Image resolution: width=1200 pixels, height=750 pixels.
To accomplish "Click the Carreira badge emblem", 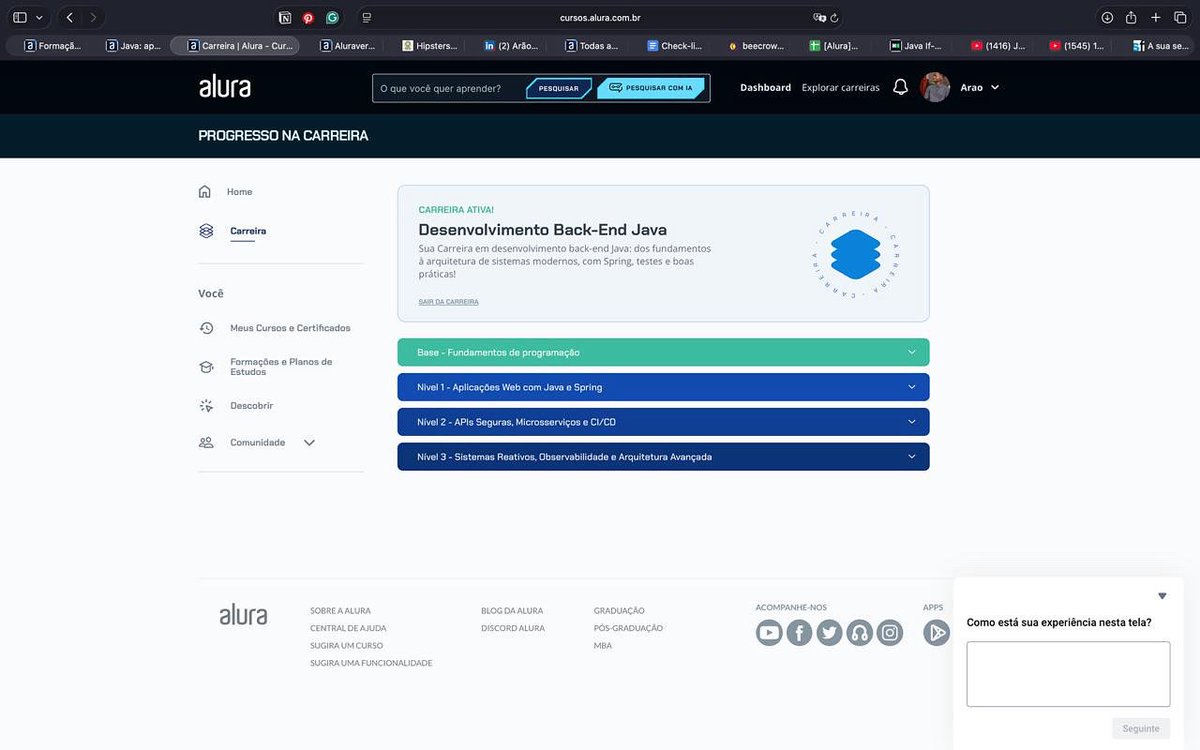I will coord(855,254).
